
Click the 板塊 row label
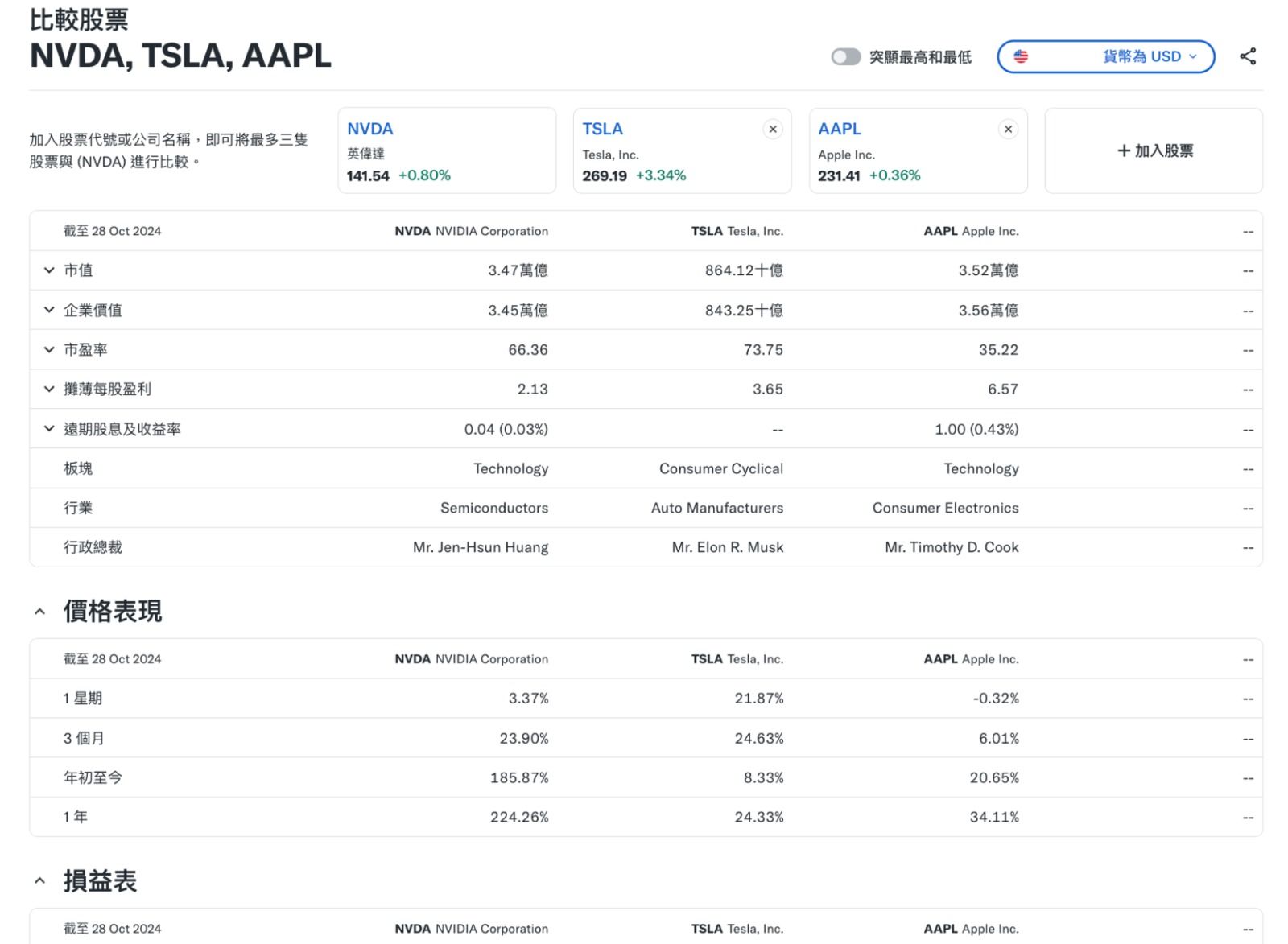[78, 468]
